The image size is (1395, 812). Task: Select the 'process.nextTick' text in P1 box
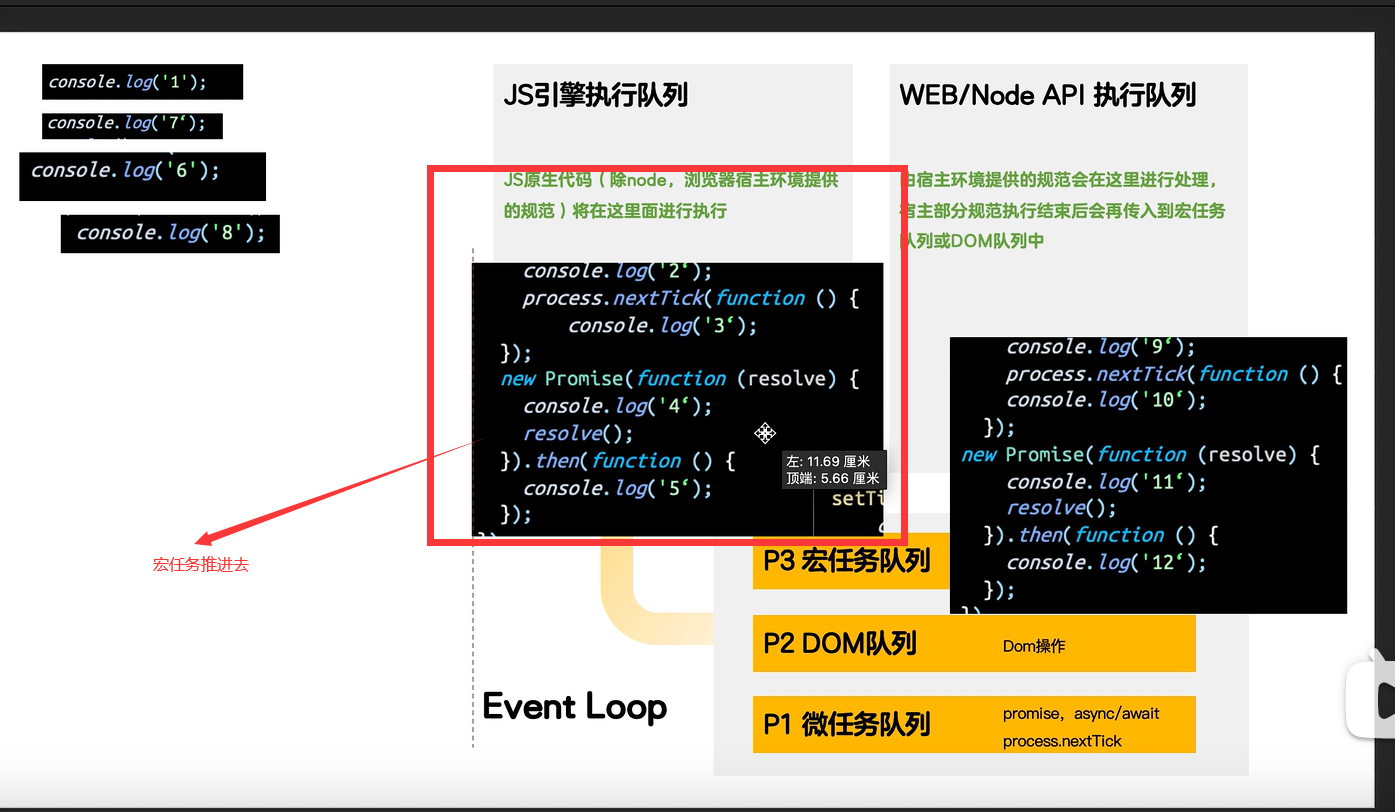point(1062,741)
